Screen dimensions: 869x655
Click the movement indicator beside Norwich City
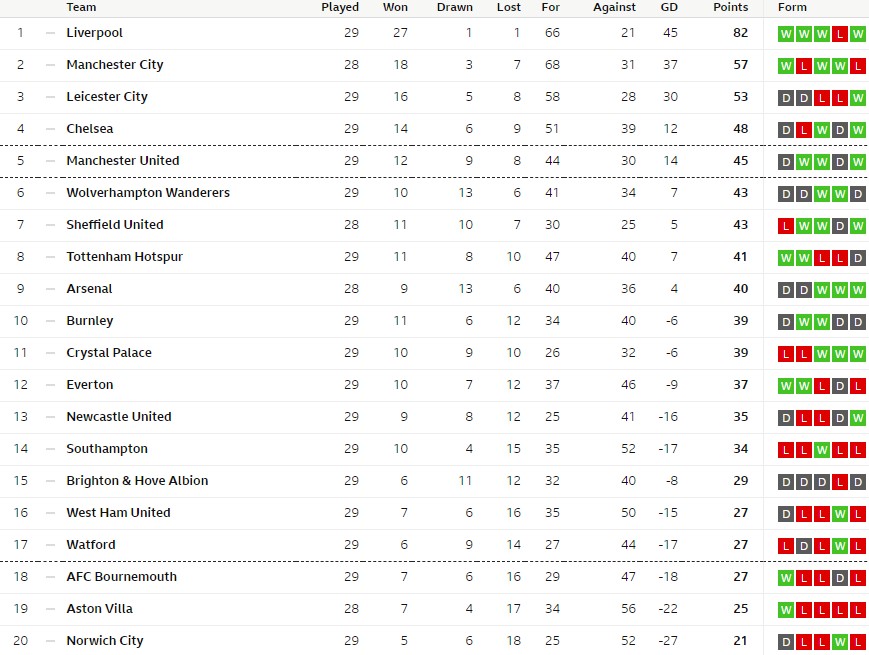50,641
